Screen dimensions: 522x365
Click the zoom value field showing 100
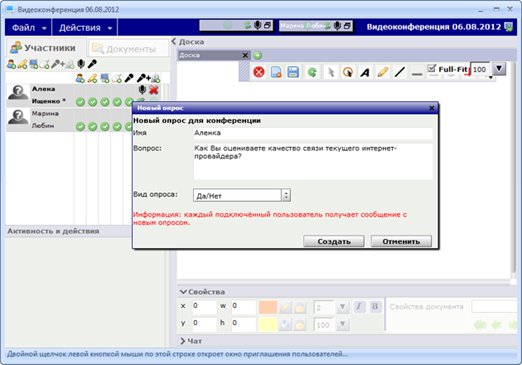480,69
